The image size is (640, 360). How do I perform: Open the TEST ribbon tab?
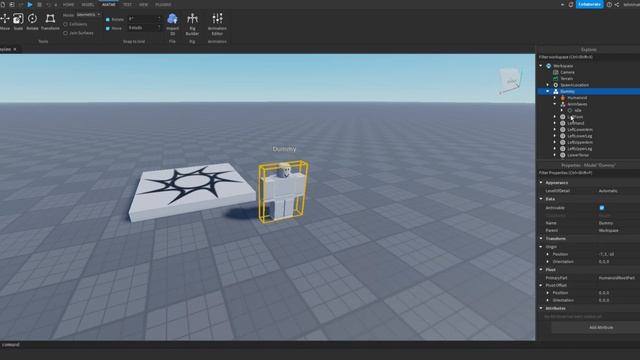pyautogui.click(x=127, y=5)
